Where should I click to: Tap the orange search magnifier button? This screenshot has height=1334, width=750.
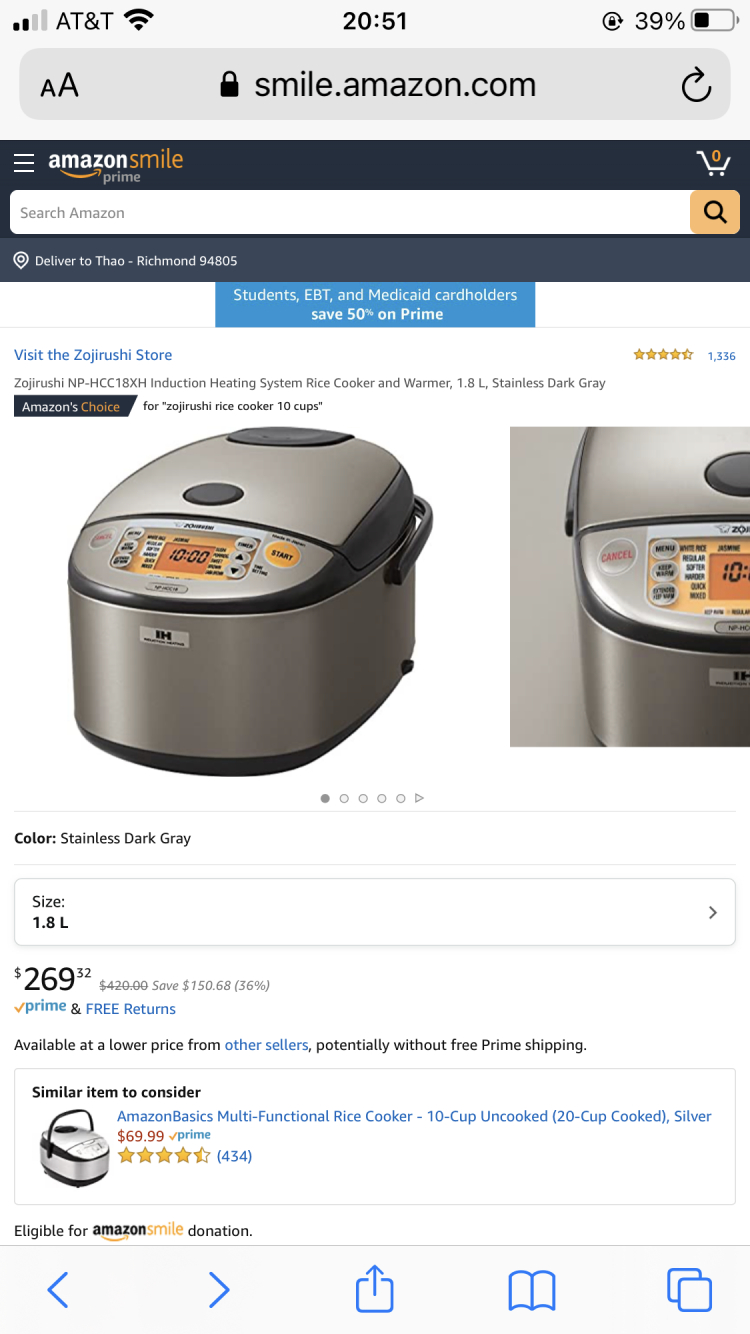714,212
